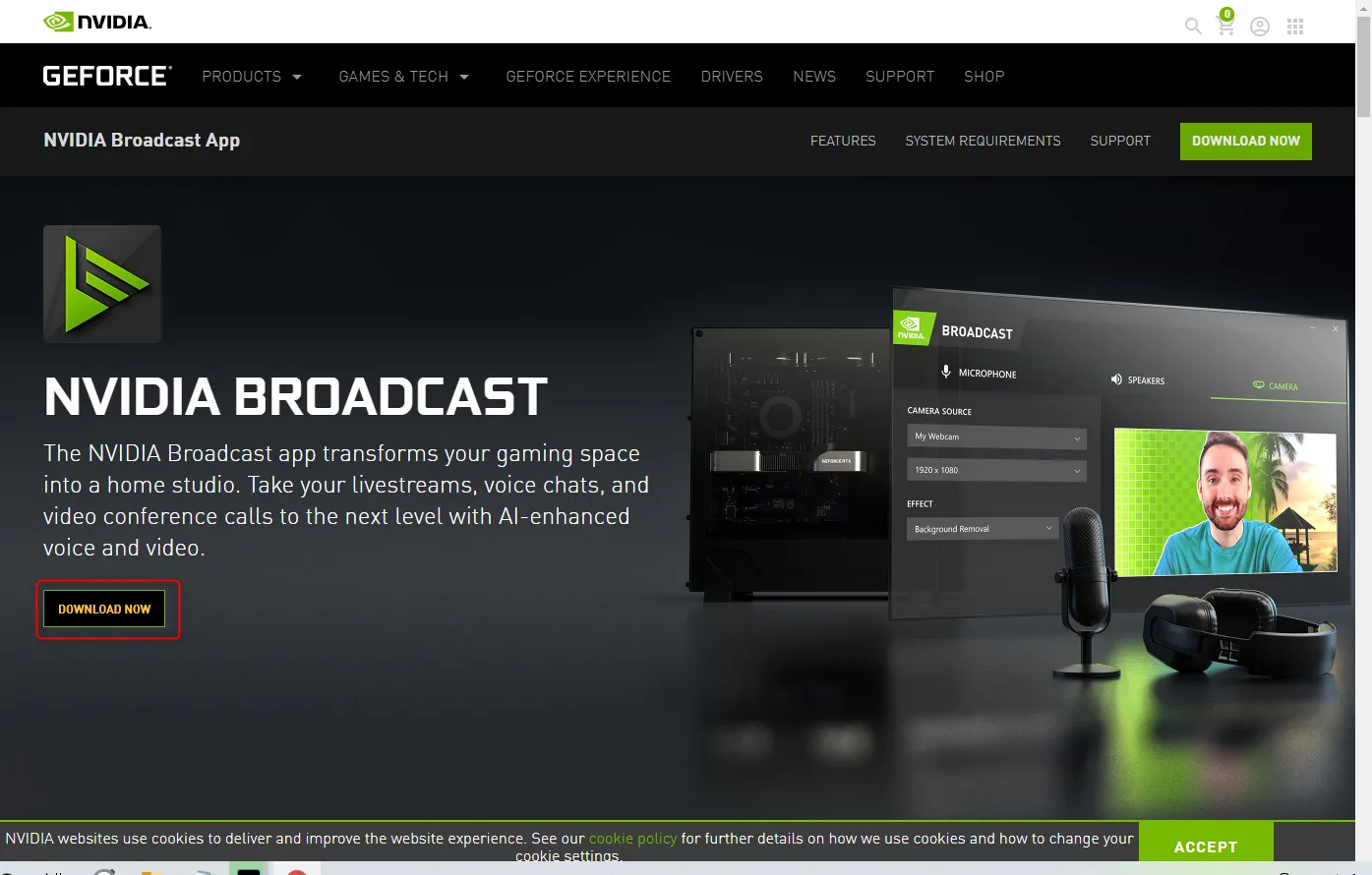Click green Download Now button in subnav
This screenshot has height=875, width=1372.
(1246, 141)
